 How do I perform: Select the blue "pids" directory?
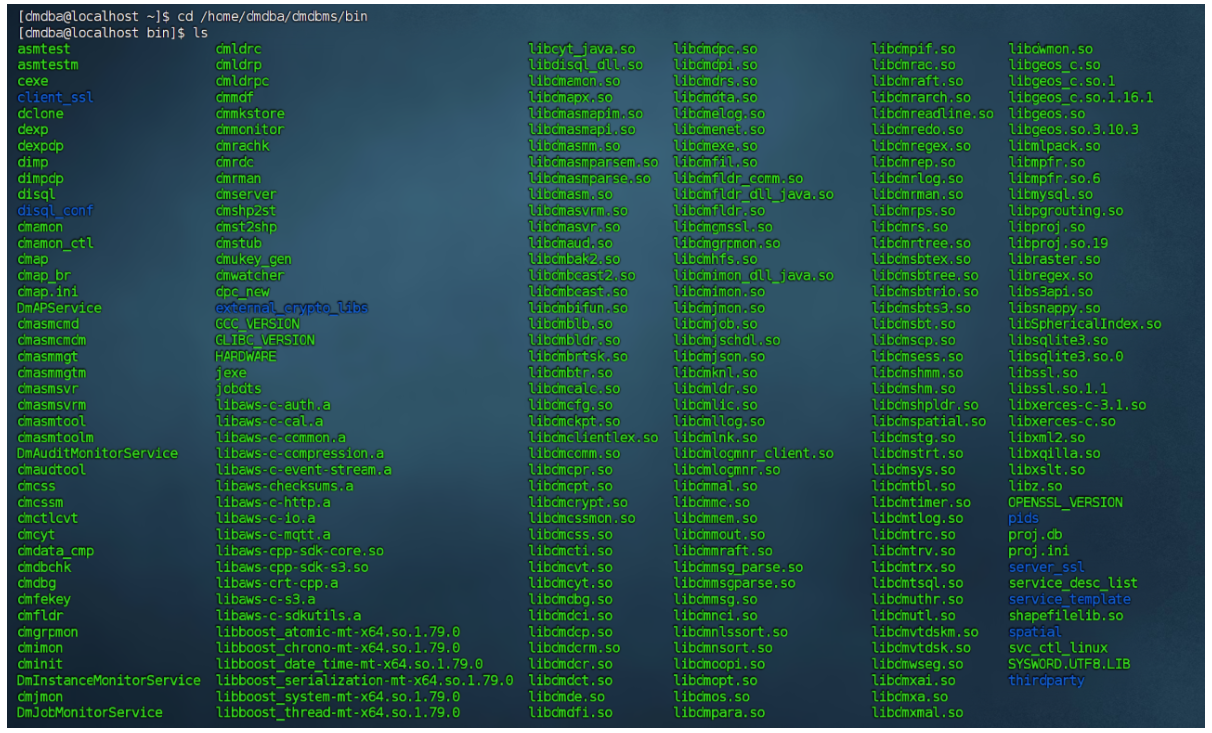coord(1024,518)
